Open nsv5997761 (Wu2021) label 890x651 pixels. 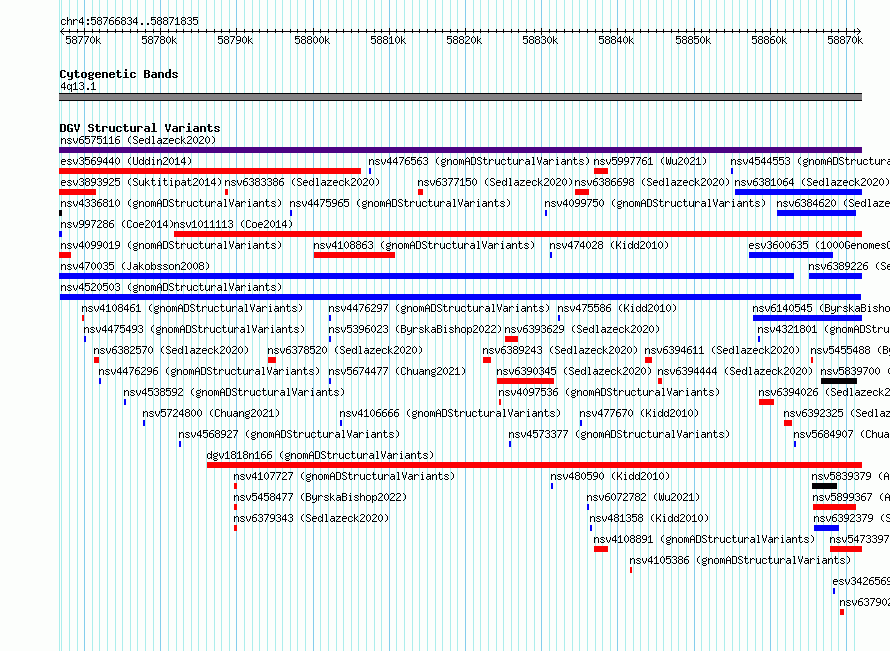650,161
